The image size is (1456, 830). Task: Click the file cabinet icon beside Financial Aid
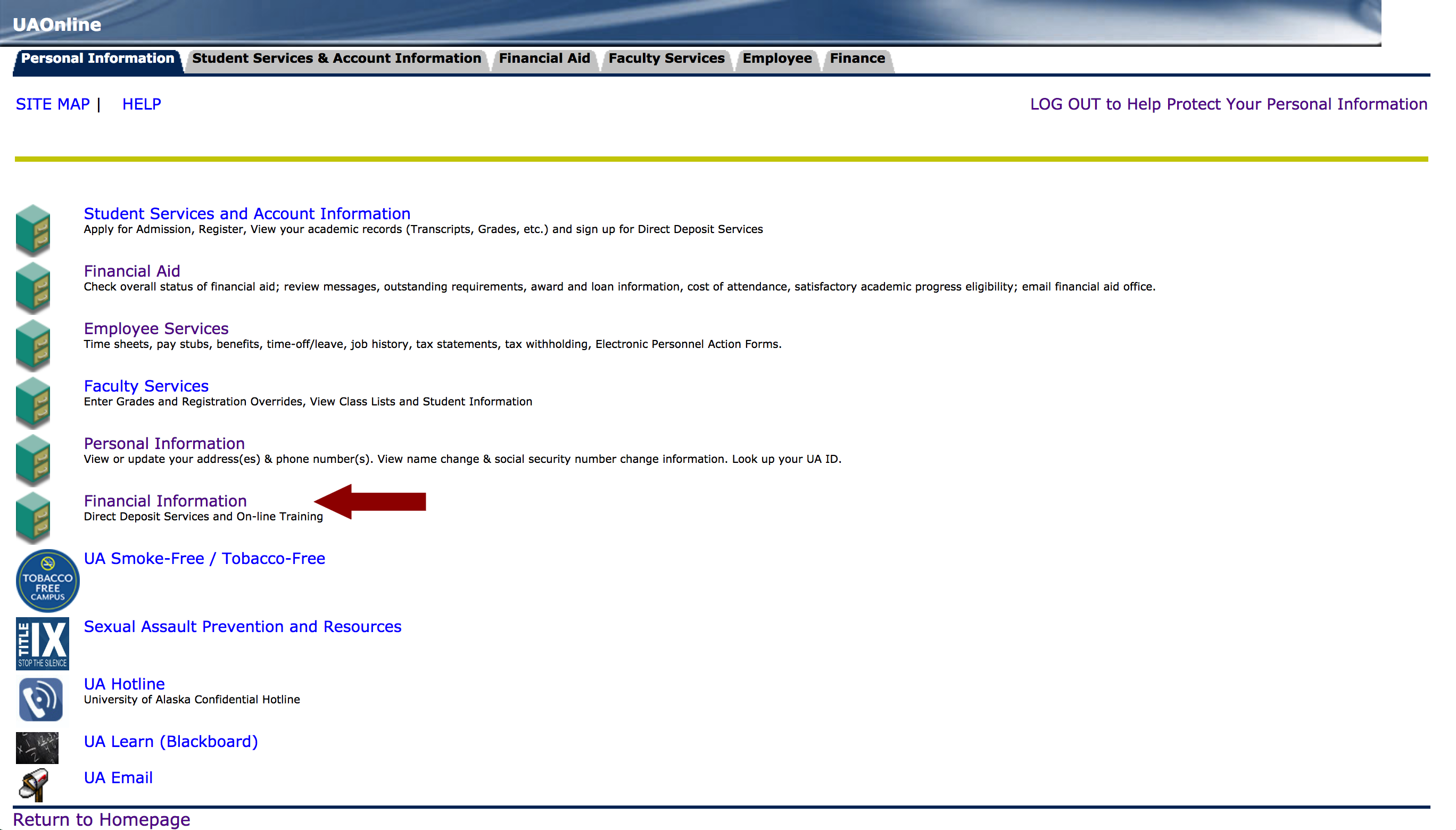[x=33, y=287]
